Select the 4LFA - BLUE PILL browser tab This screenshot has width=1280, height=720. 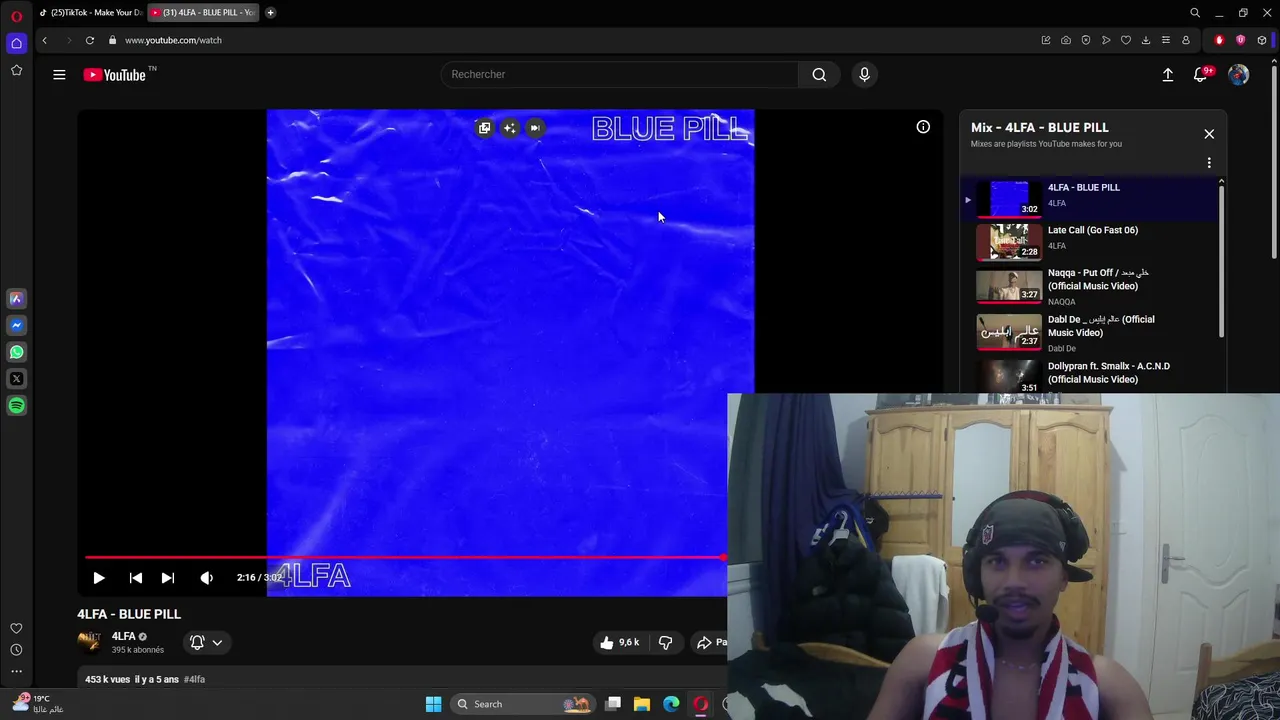point(205,12)
